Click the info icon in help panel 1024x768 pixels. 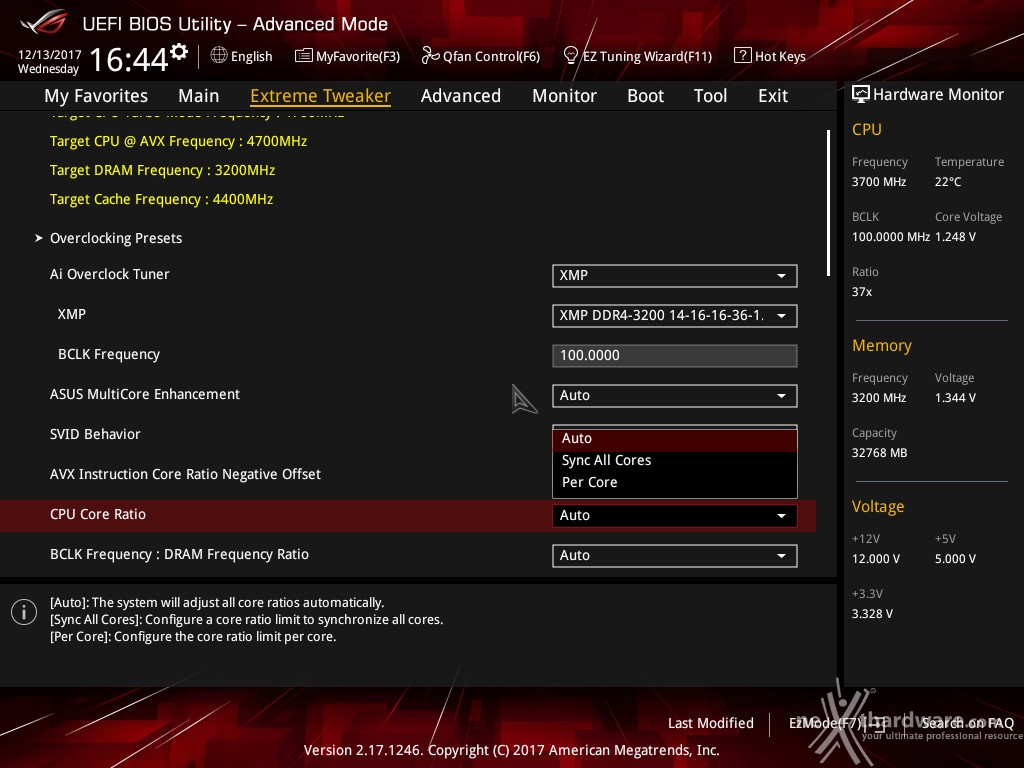pos(24,612)
